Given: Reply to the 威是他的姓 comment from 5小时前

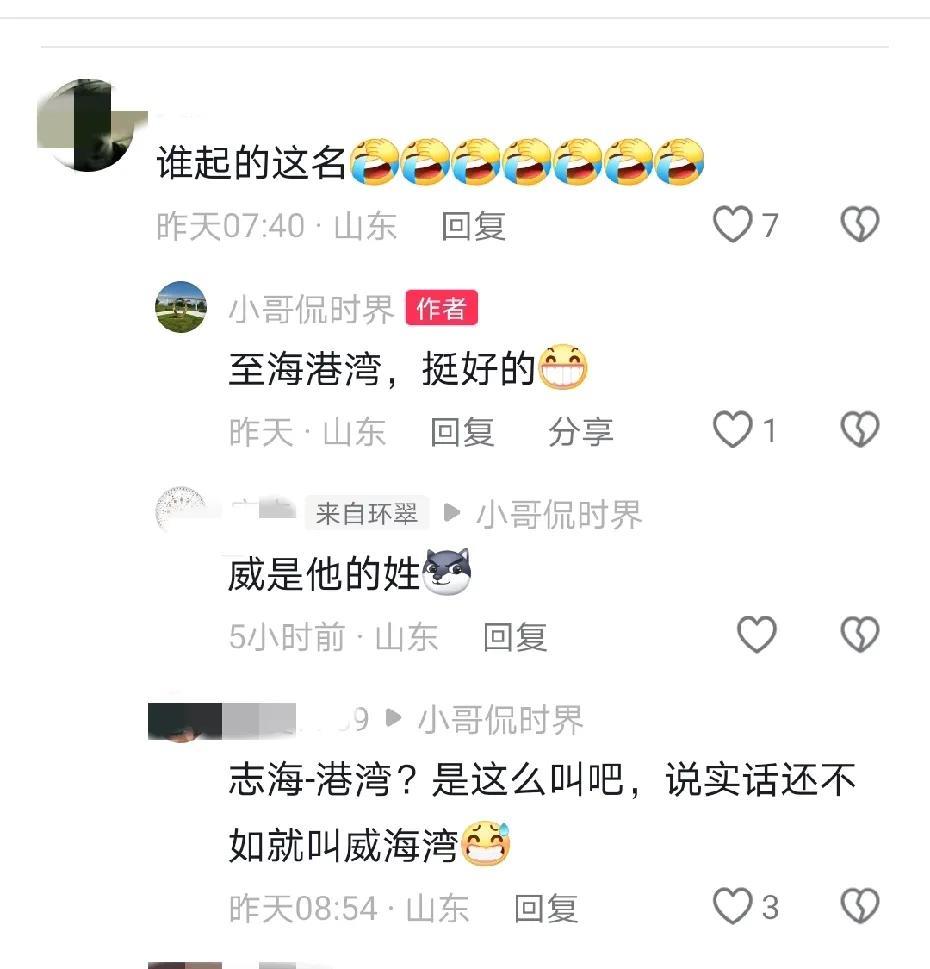Looking at the screenshot, I should pyautogui.click(x=515, y=637).
